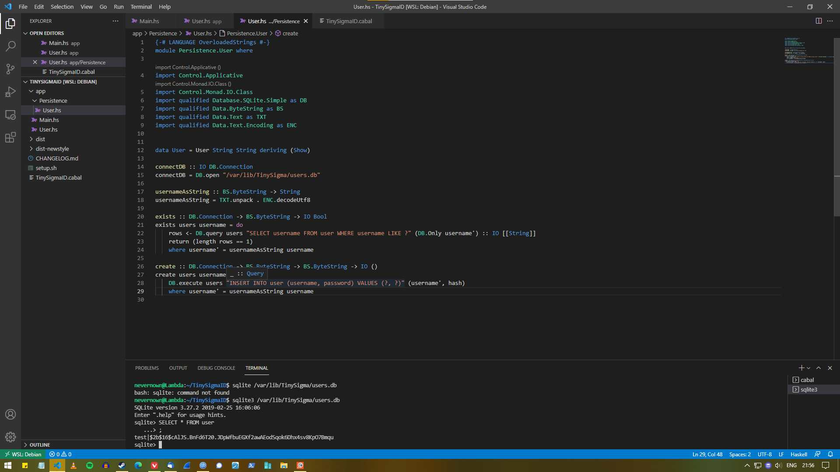Open Remote Explorer view
This screenshot has height=472, width=840.
click(10, 115)
